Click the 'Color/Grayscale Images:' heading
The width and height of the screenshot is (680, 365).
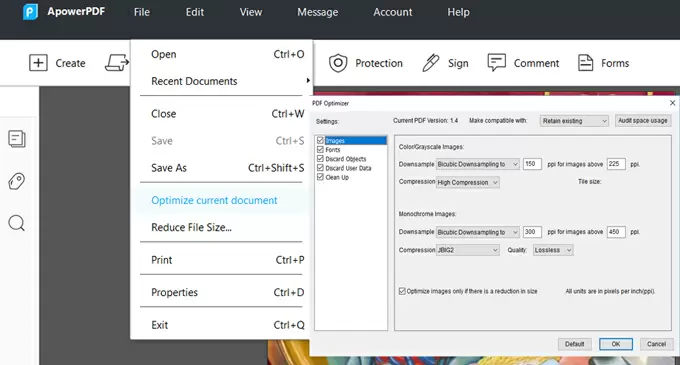click(431, 147)
